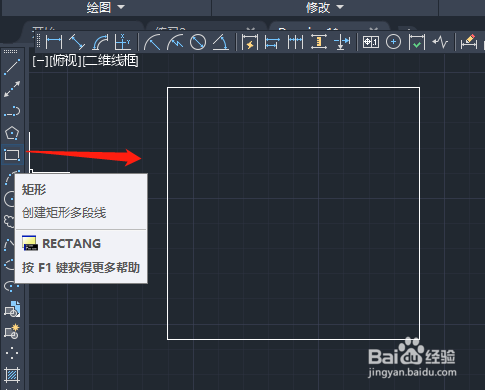Open the geometric Tolerance tool
This screenshot has height=390, width=485.
pyautogui.click(x=371, y=42)
